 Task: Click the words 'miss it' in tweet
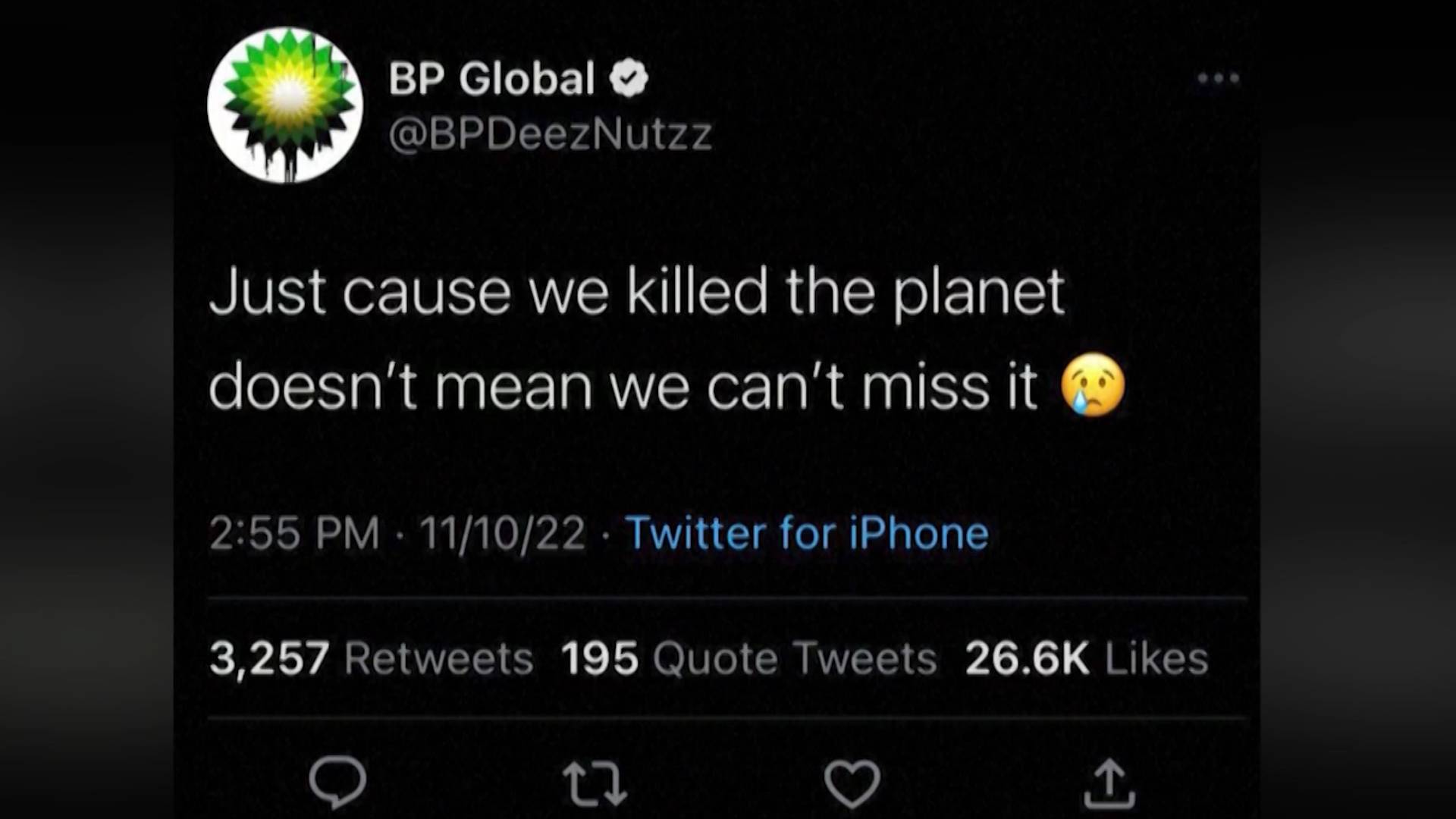coord(949,387)
